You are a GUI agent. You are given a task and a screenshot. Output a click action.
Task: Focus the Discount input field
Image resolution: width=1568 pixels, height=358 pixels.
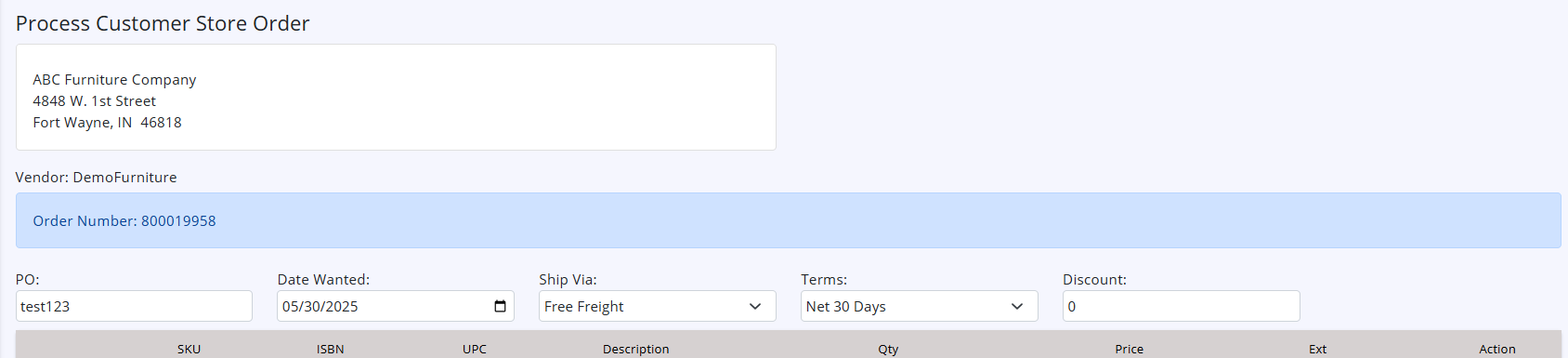[x=1181, y=306]
